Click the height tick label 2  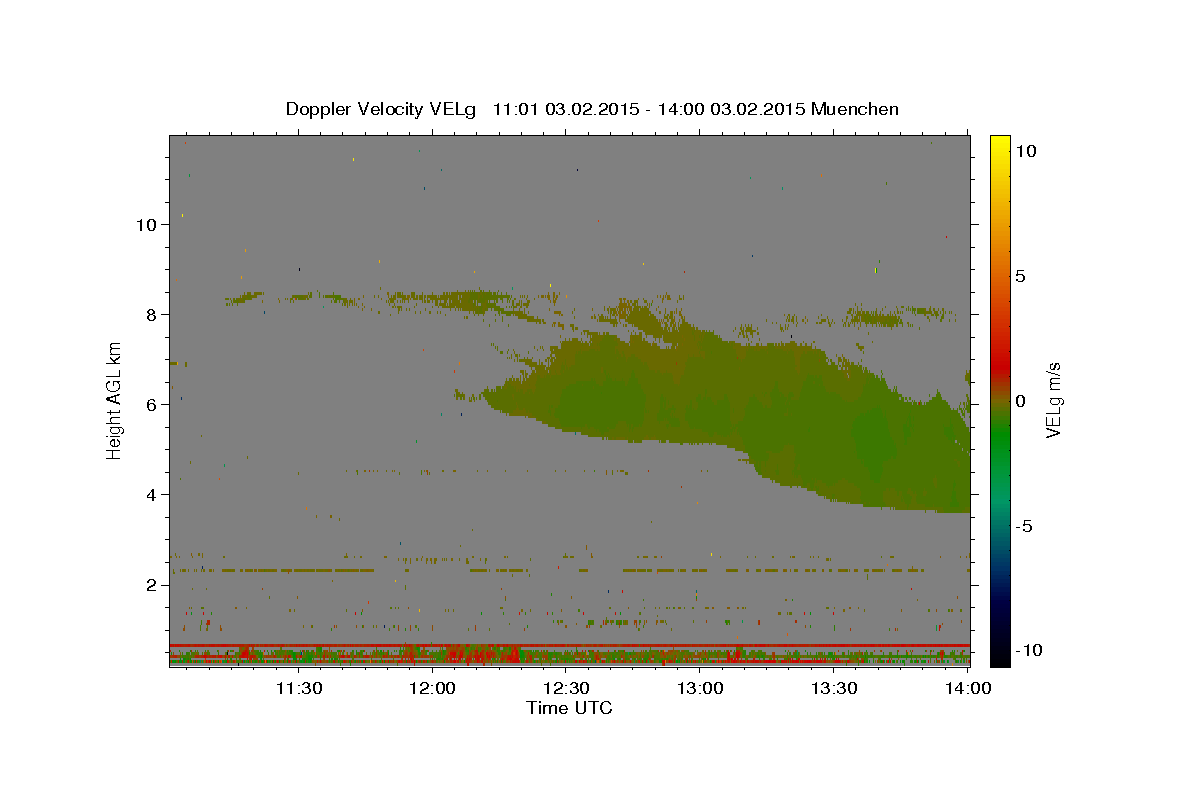point(152,585)
